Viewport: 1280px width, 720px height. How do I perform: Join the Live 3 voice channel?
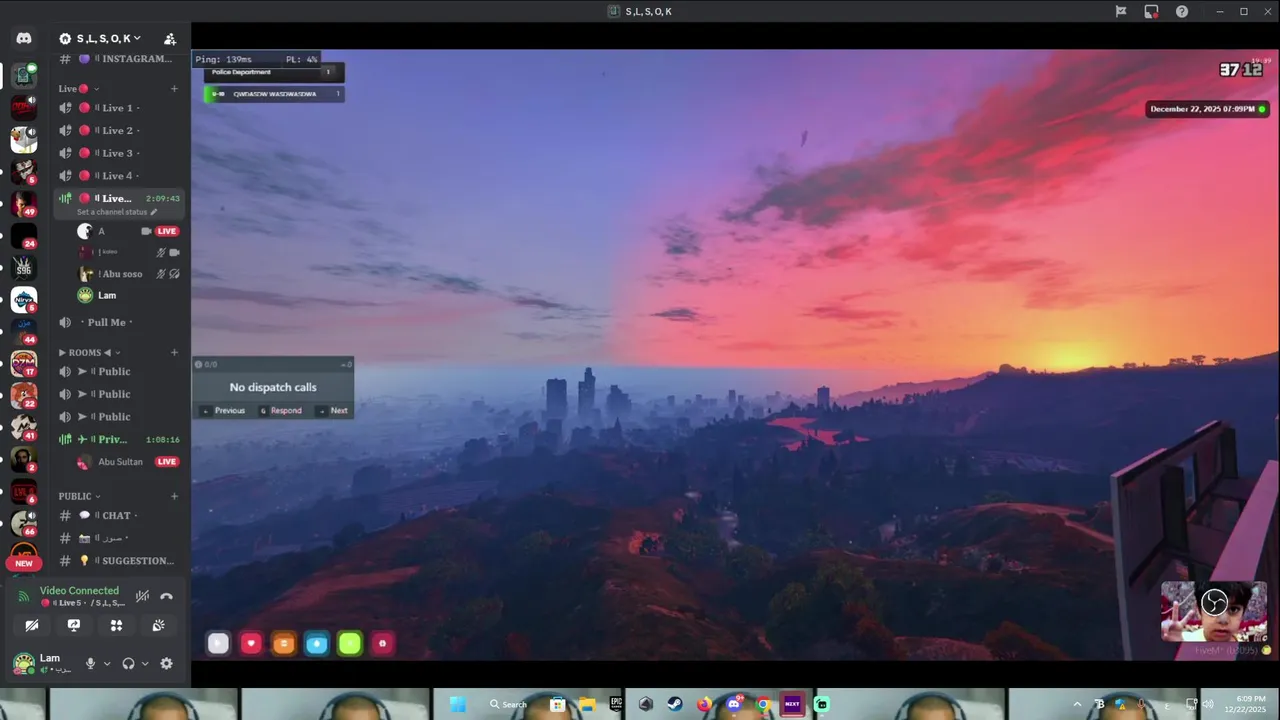[118, 153]
